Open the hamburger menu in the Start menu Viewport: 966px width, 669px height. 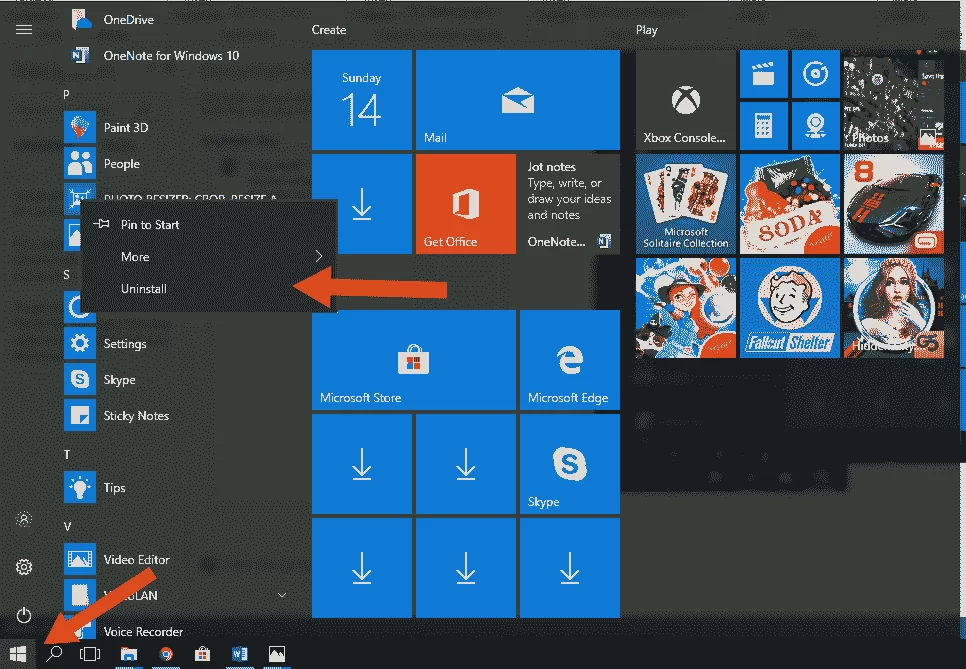click(x=23, y=29)
